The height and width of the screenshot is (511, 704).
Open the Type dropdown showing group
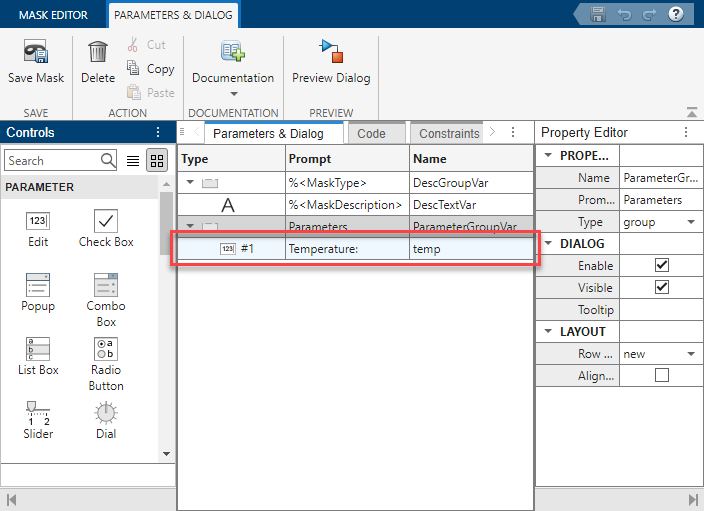pos(660,222)
